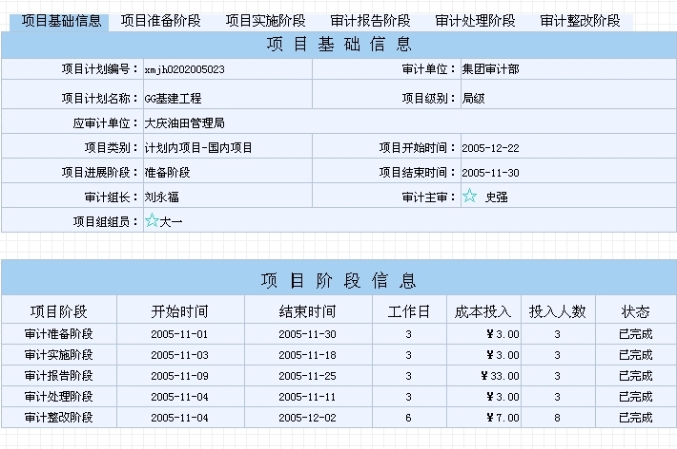Click the star icon beside 史强
Viewport: 677px width, 449px height.
(469, 196)
